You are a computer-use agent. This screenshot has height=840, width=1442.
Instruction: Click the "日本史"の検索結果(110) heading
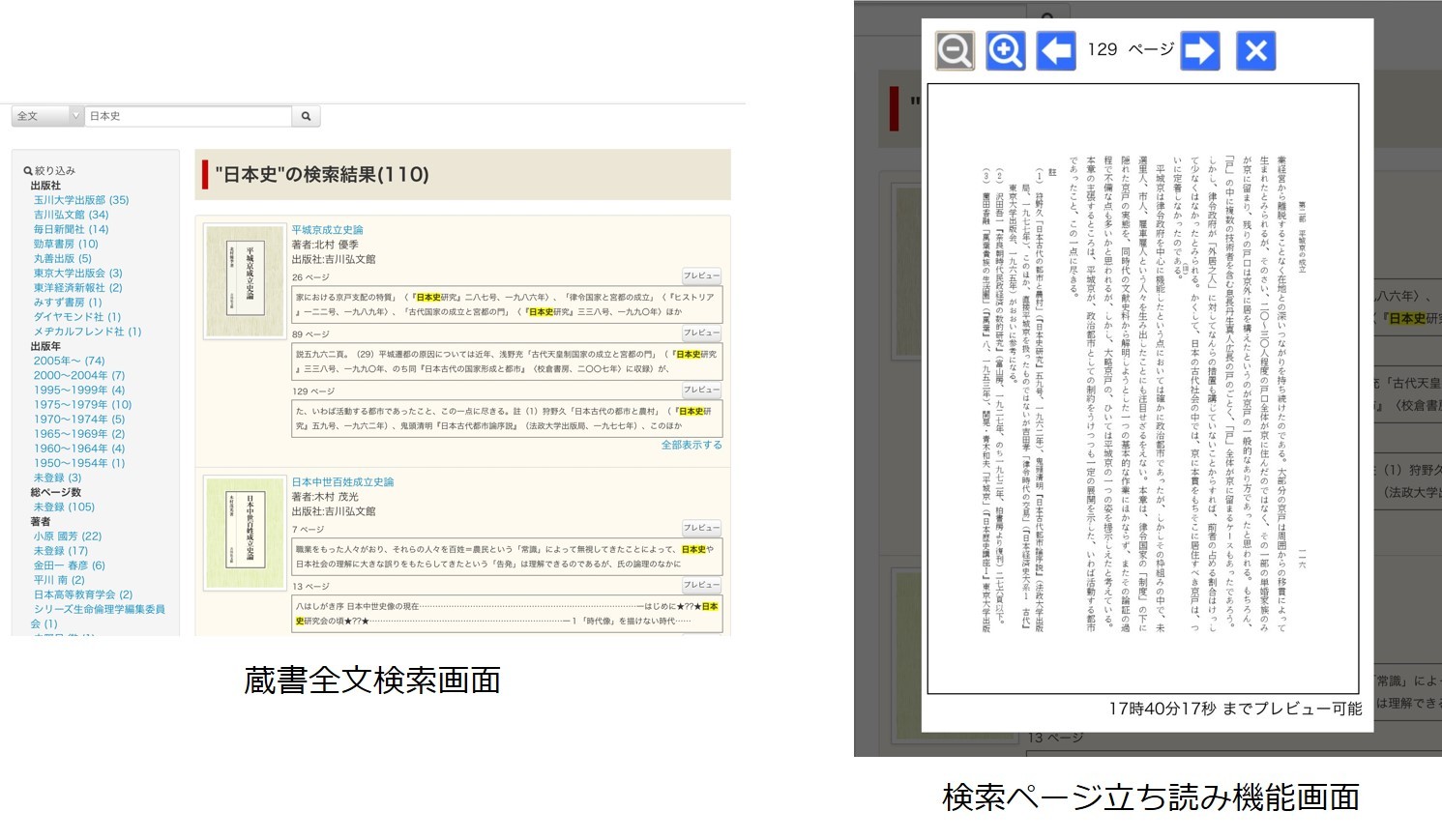[322, 175]
